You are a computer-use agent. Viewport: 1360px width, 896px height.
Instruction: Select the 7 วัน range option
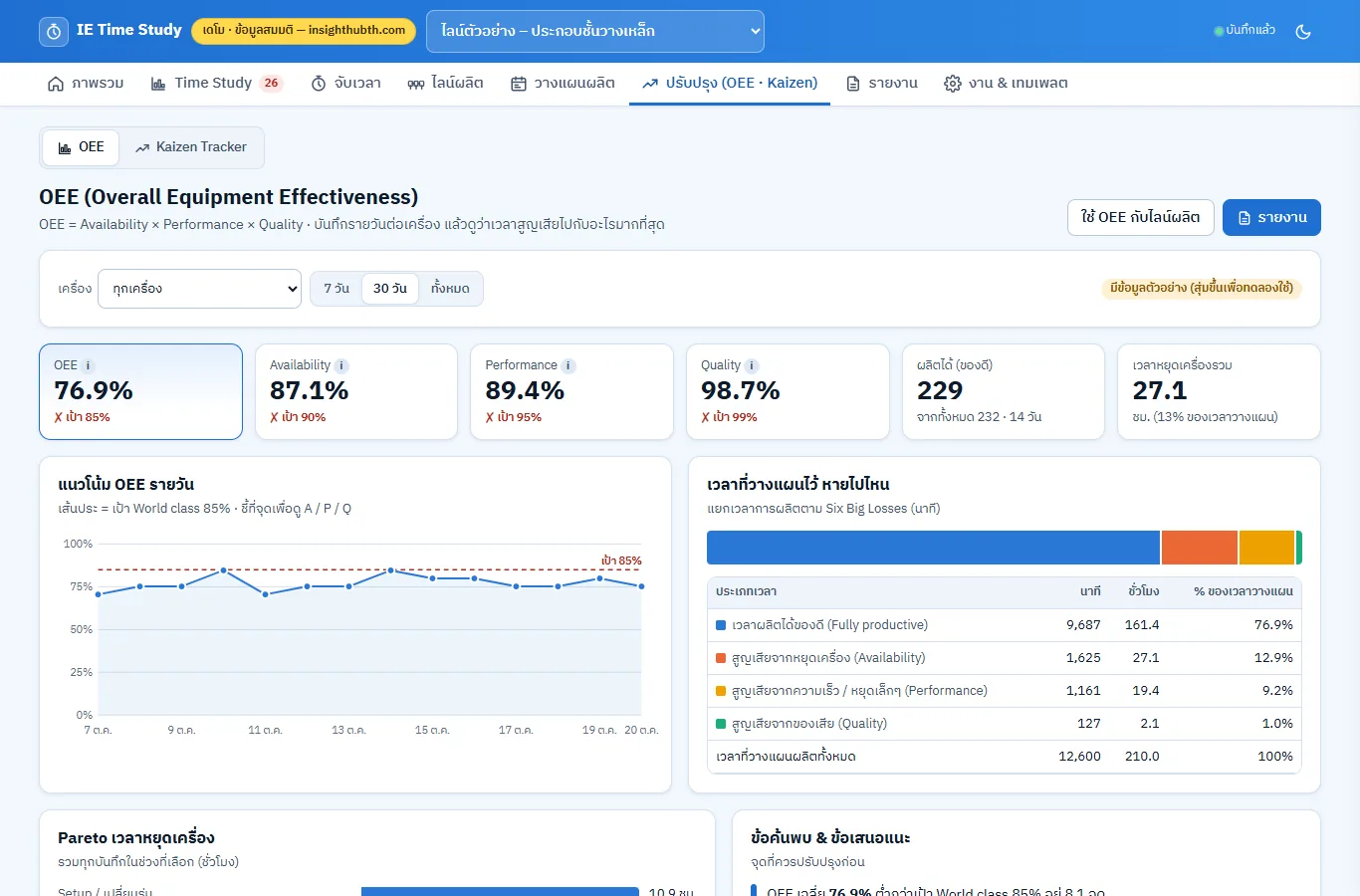337,289
